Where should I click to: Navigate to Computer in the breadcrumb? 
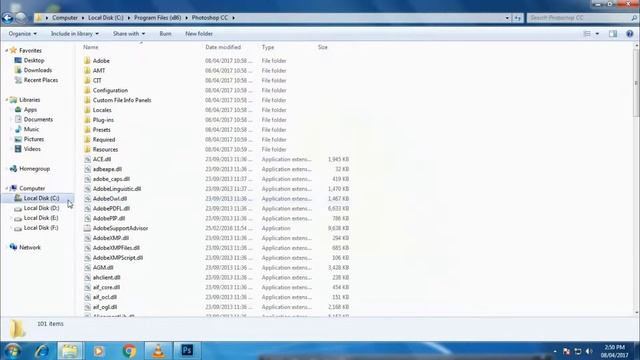tap(64, 18)
